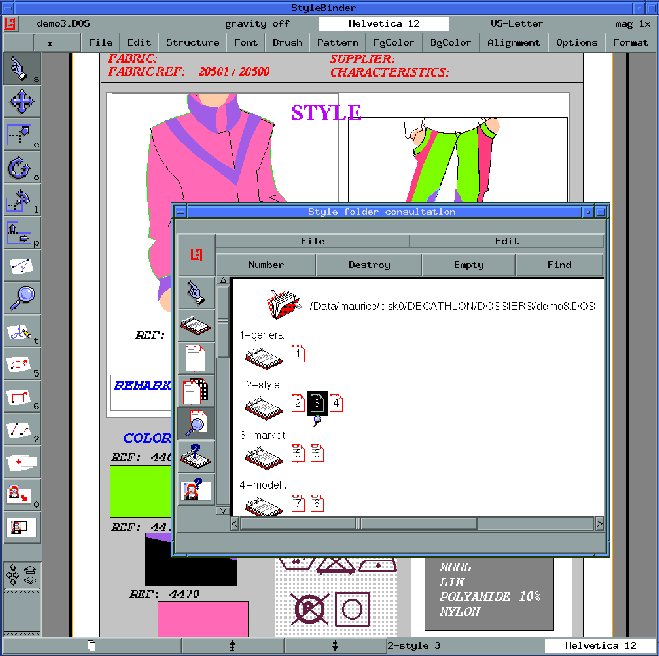Open the Pattern menu
Image resolution: width=659 pixels, height=656 pixels.
[x=337, y=43]
